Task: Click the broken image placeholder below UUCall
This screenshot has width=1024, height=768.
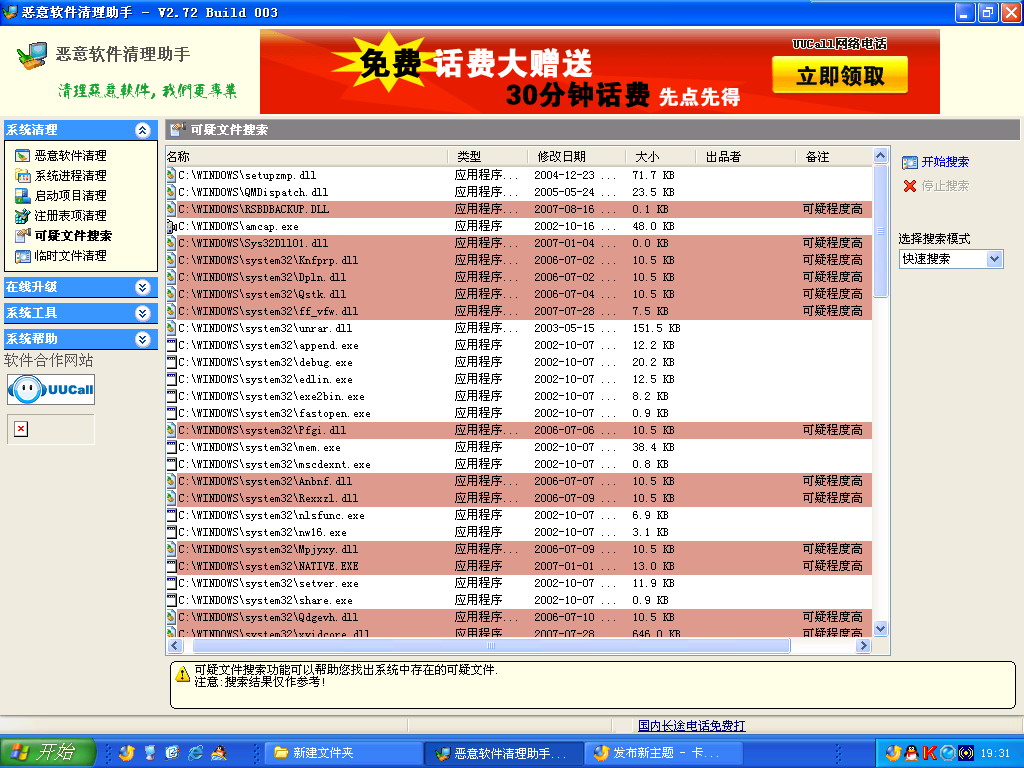Action: (x=21, y=429)
